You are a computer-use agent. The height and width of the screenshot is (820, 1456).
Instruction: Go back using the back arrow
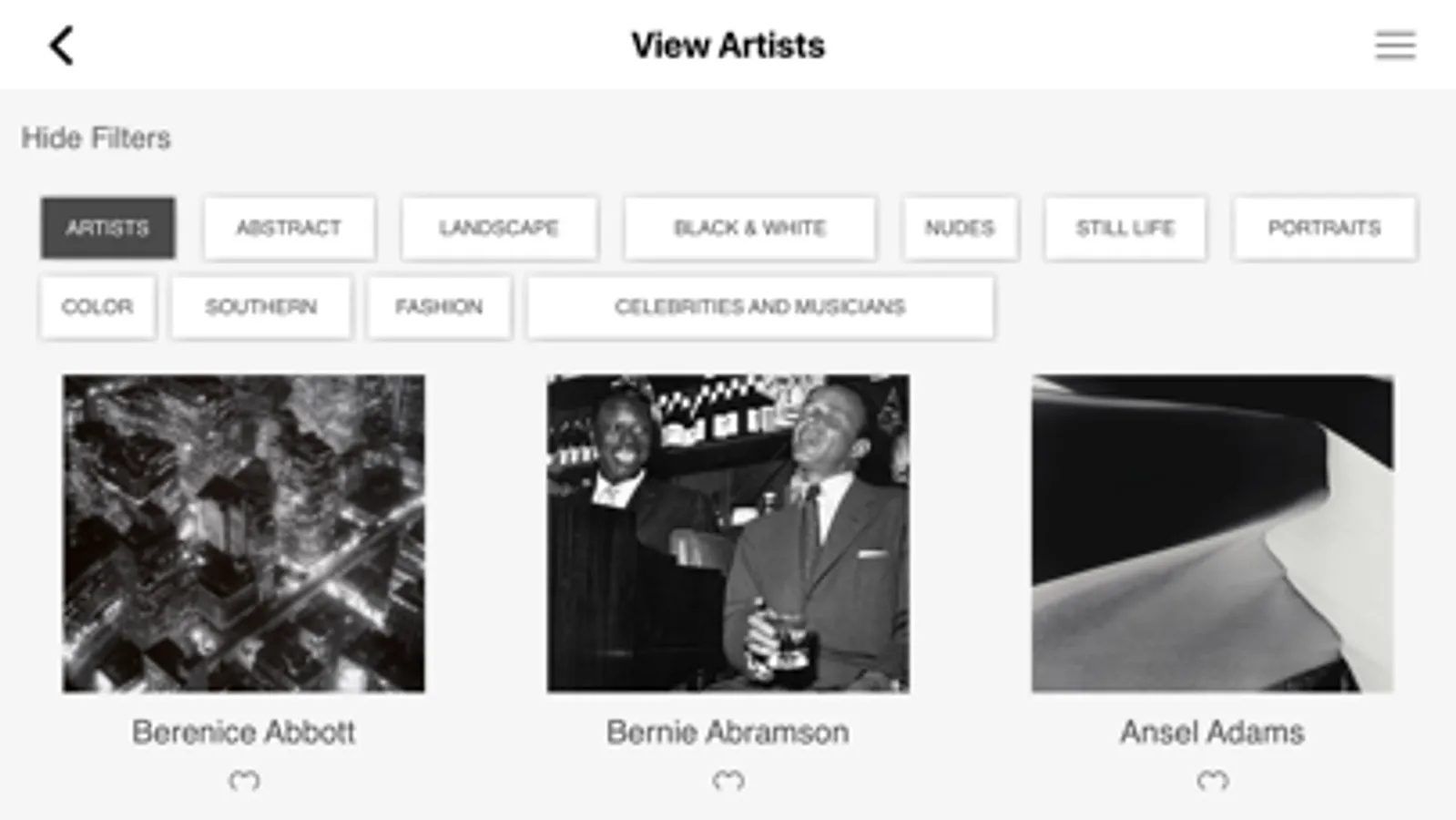tap(61, 46)
